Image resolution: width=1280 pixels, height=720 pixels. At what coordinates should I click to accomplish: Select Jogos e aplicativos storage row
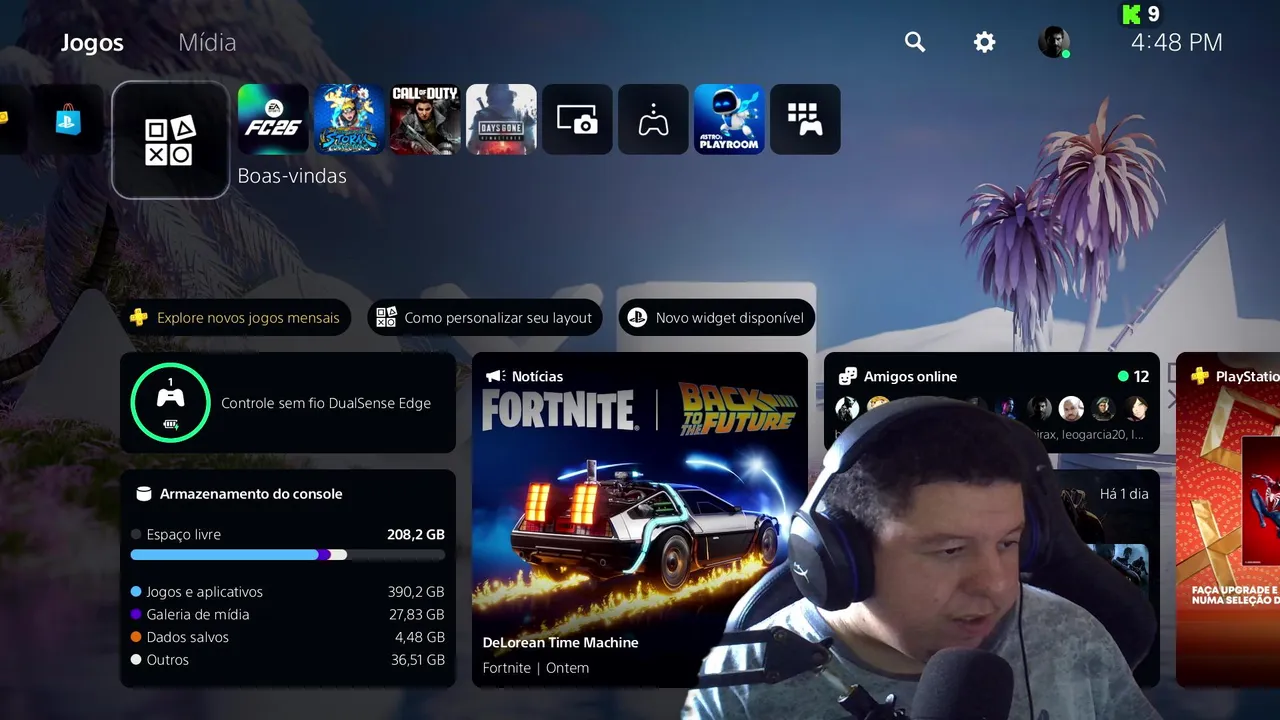(288, 592)
